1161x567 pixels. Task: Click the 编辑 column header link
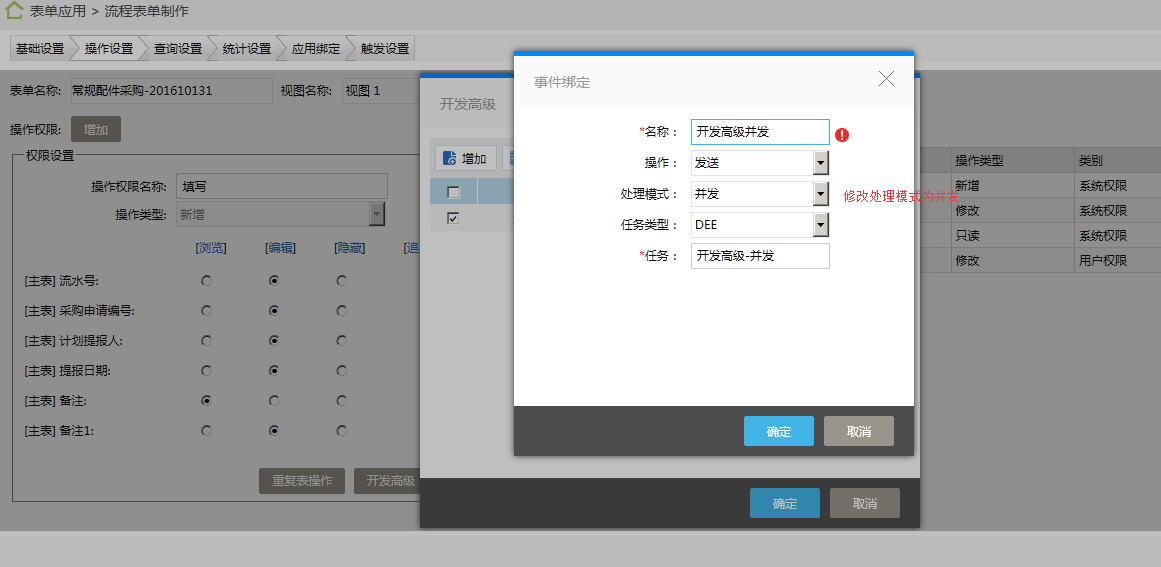click(279, 248)
